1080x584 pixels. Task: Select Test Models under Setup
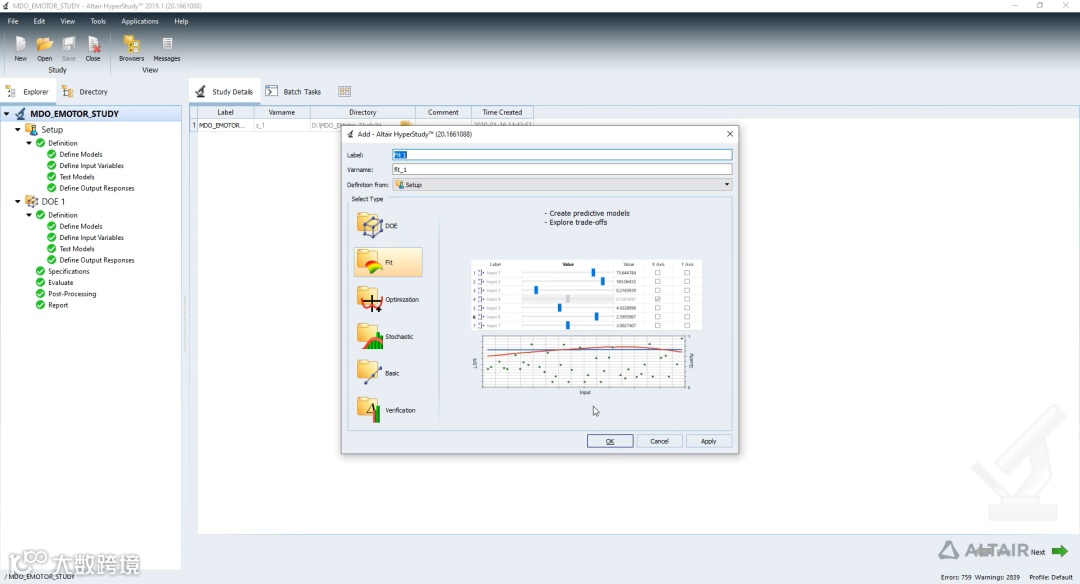pyautogui.click(x=76, y=177)
